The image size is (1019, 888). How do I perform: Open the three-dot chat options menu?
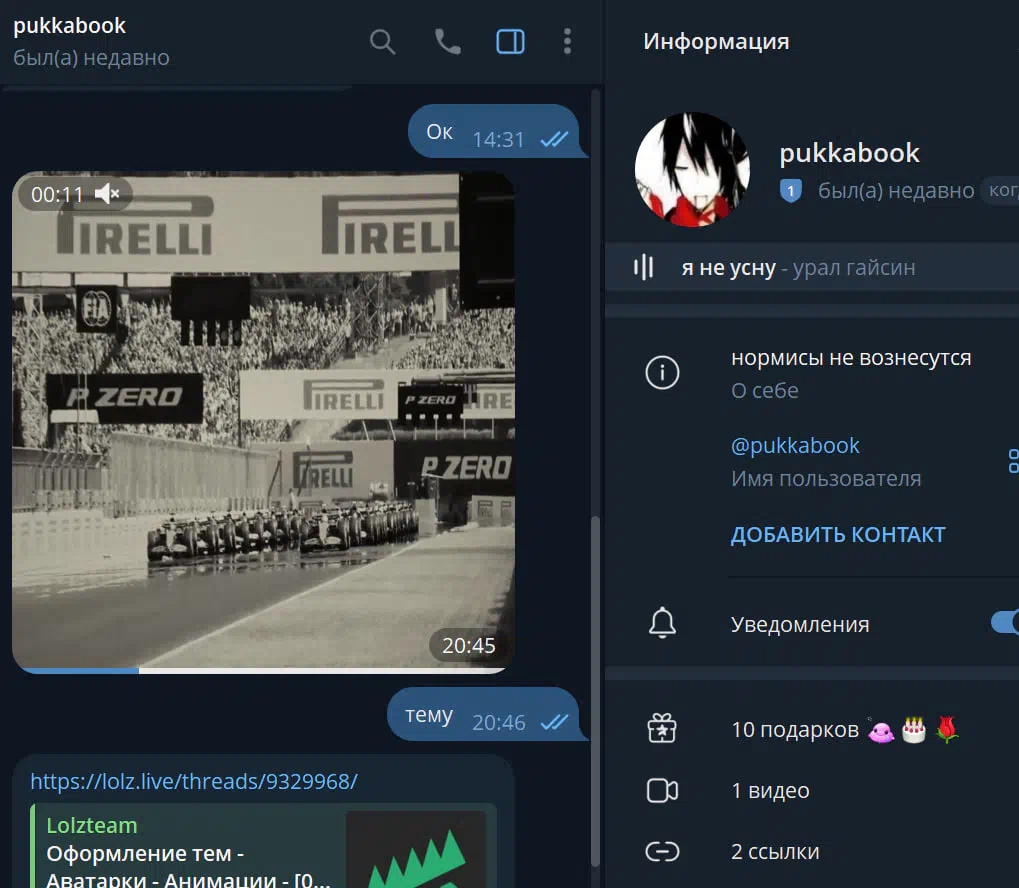[x=567, y=42]
